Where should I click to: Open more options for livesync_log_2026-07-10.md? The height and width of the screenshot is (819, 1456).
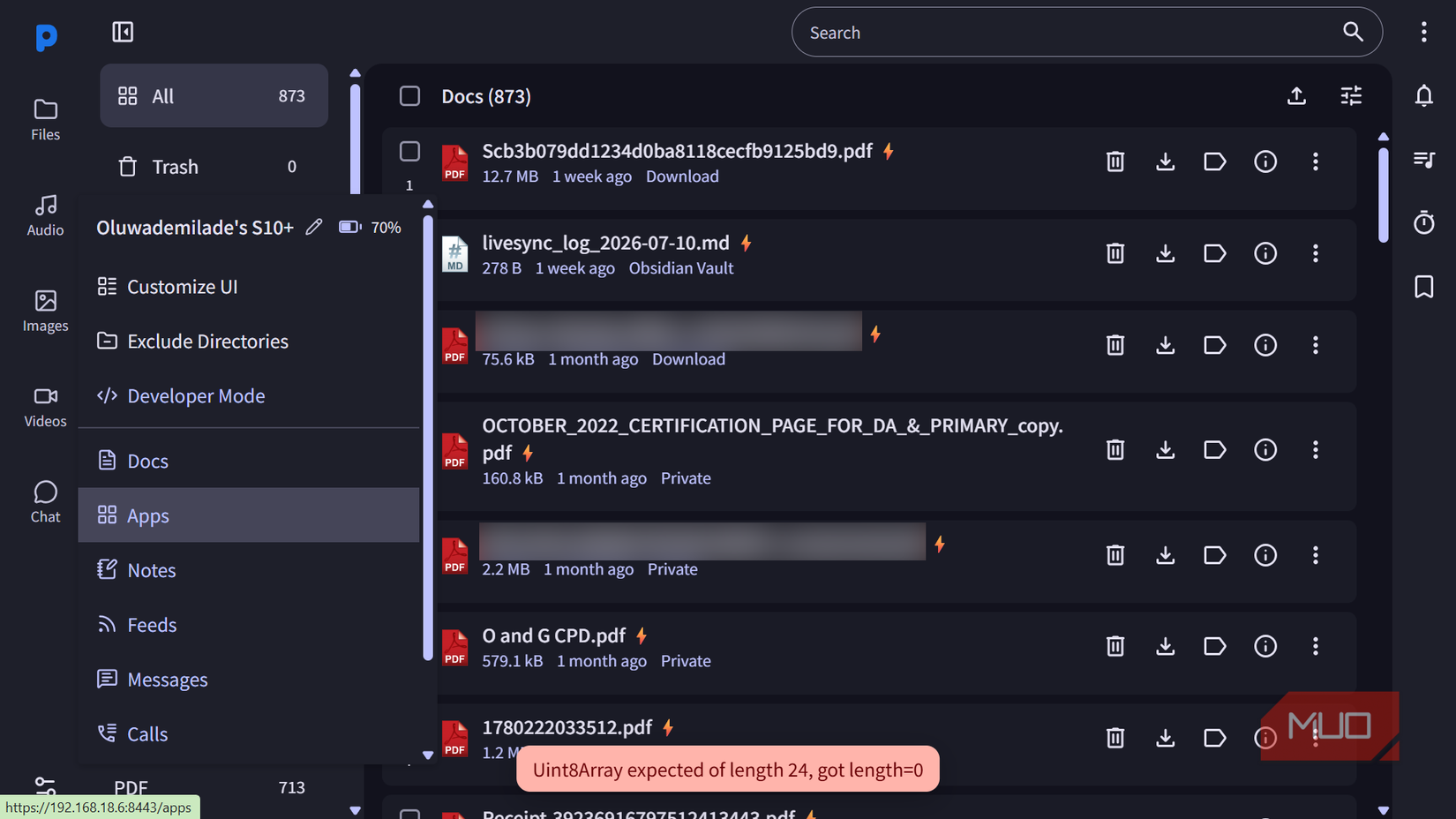click(x=1315, y=253)
